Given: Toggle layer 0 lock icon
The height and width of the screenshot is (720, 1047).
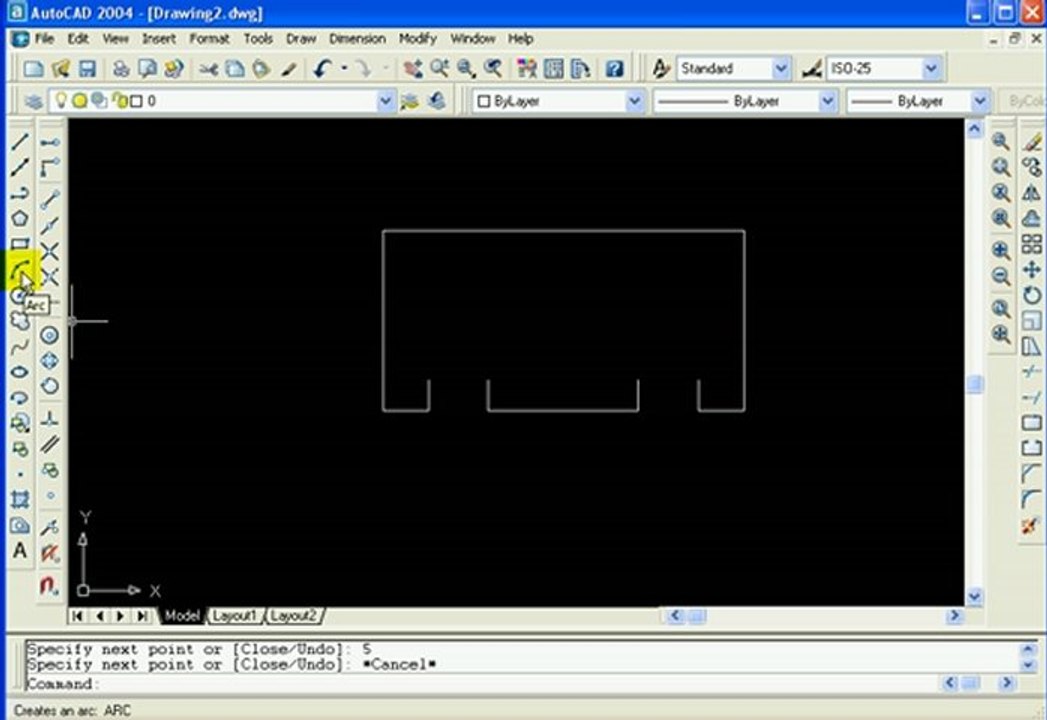Looking at the screenshot, I should 120,101.
